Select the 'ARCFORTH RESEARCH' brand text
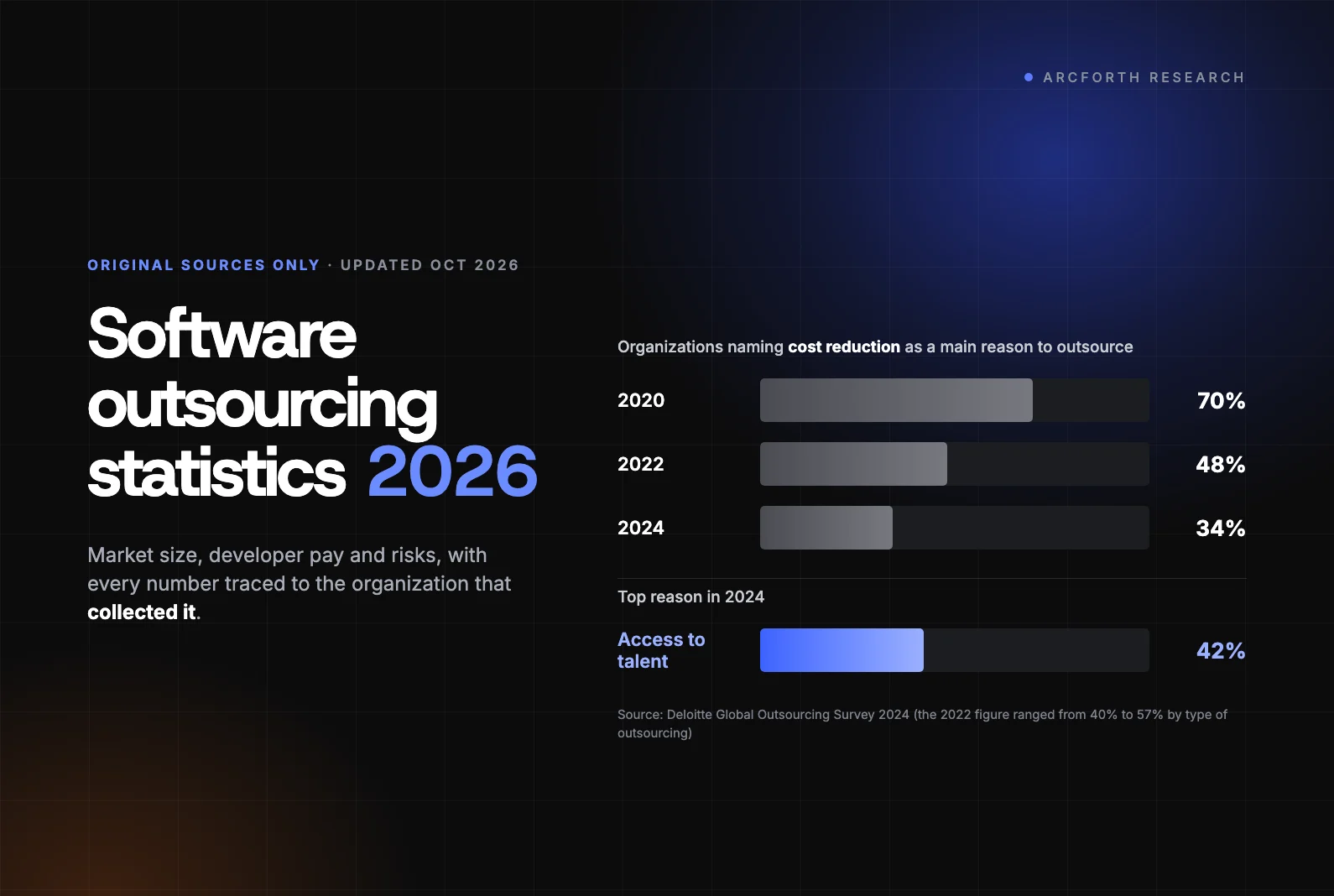This screenshot has height=896, width=1334. [x=1144, y=77]
